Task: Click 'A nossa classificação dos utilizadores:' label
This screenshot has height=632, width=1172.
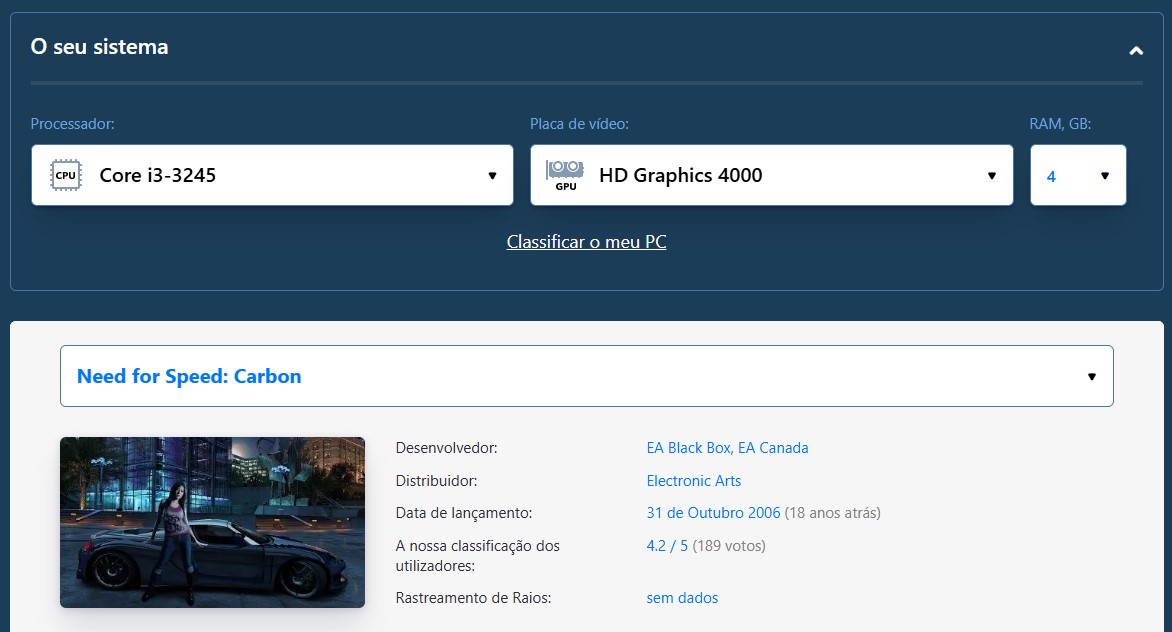Action: pos(478,556)
